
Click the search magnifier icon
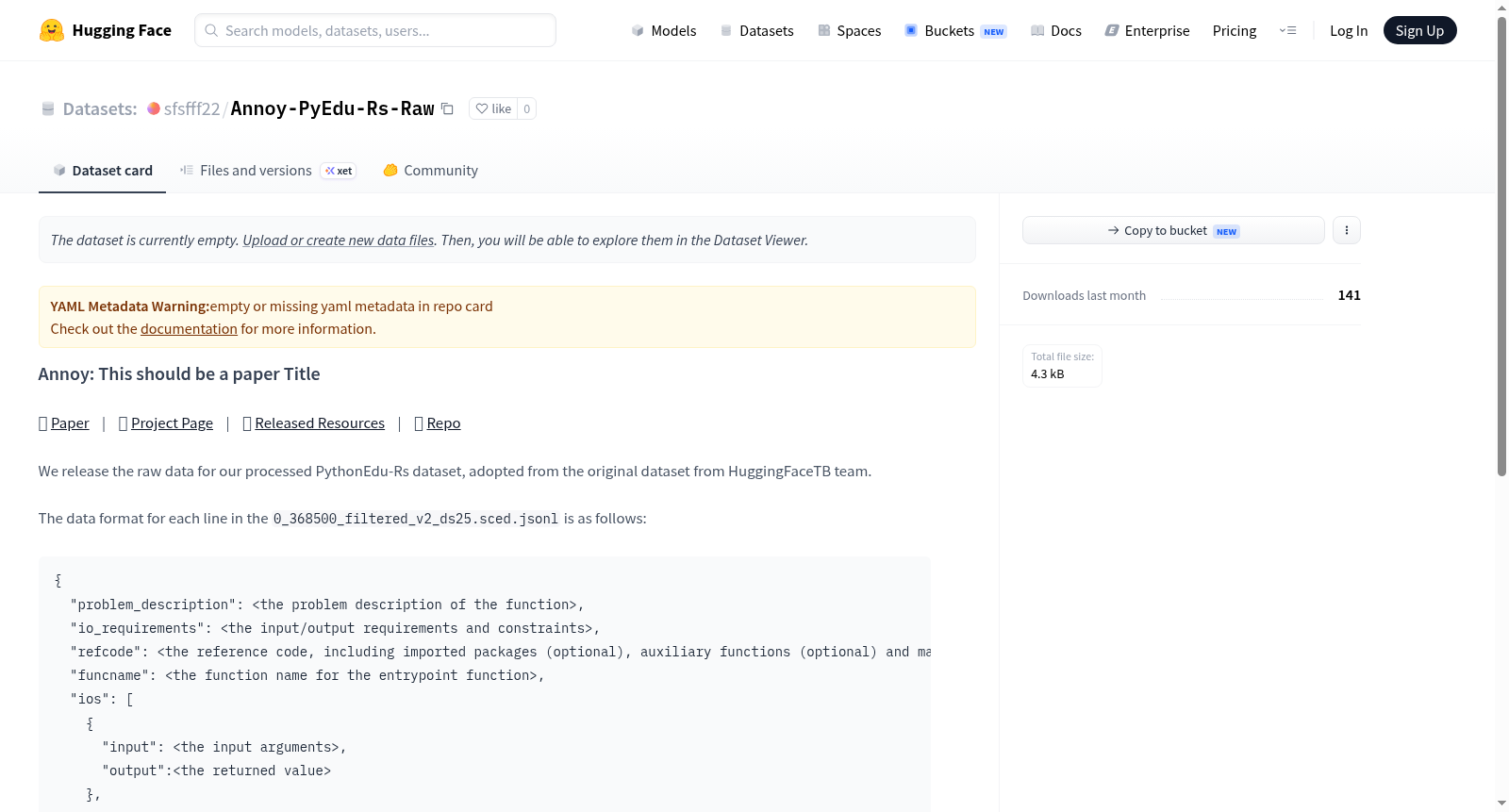coord(212,30)
